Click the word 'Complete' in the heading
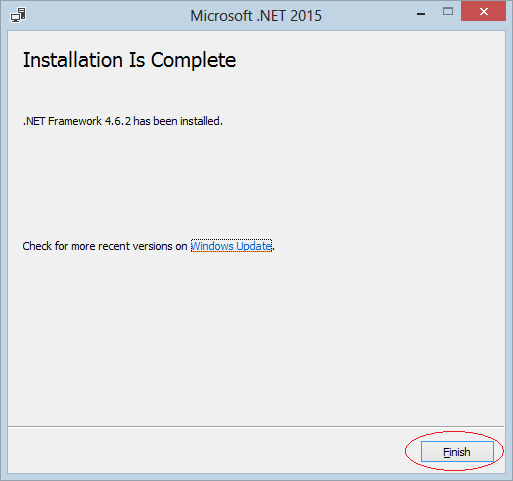Image resolution: width=513 pixels, height=481 pixels. click(x=193, y=61)
